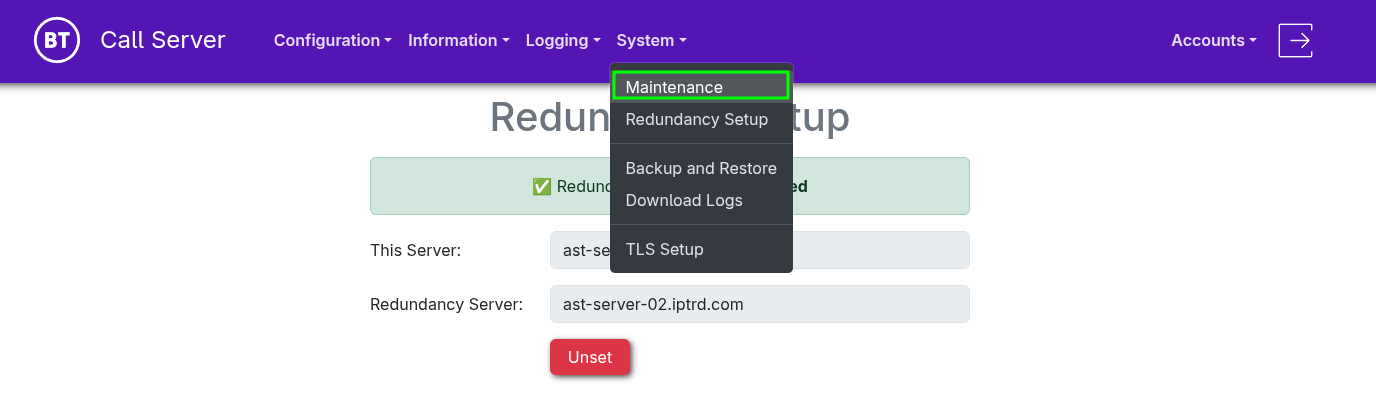Collapse the System dropdown menu

(x=652, y=40)
